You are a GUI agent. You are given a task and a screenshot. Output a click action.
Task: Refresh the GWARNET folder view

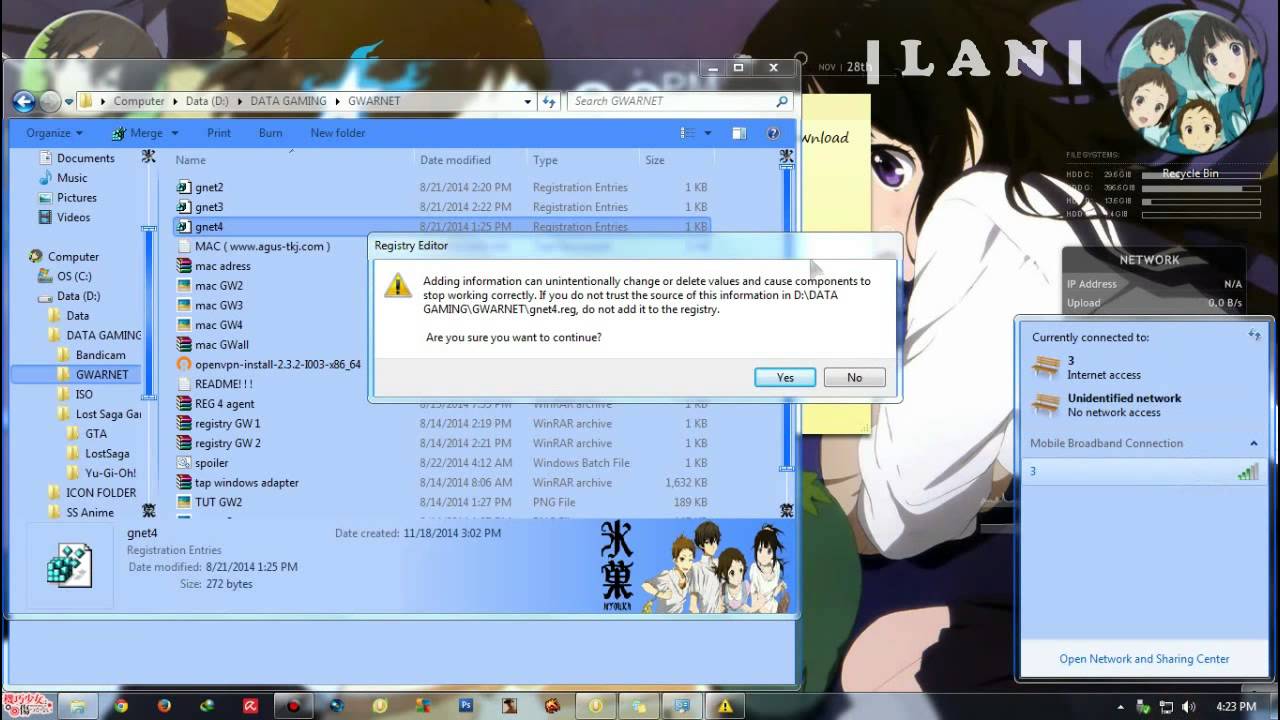(x=549, y=101)
